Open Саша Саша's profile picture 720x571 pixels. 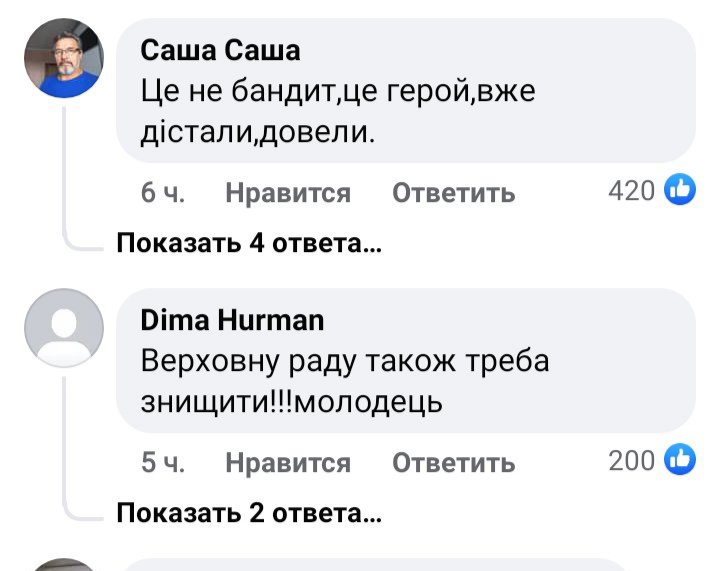[63, 59]
